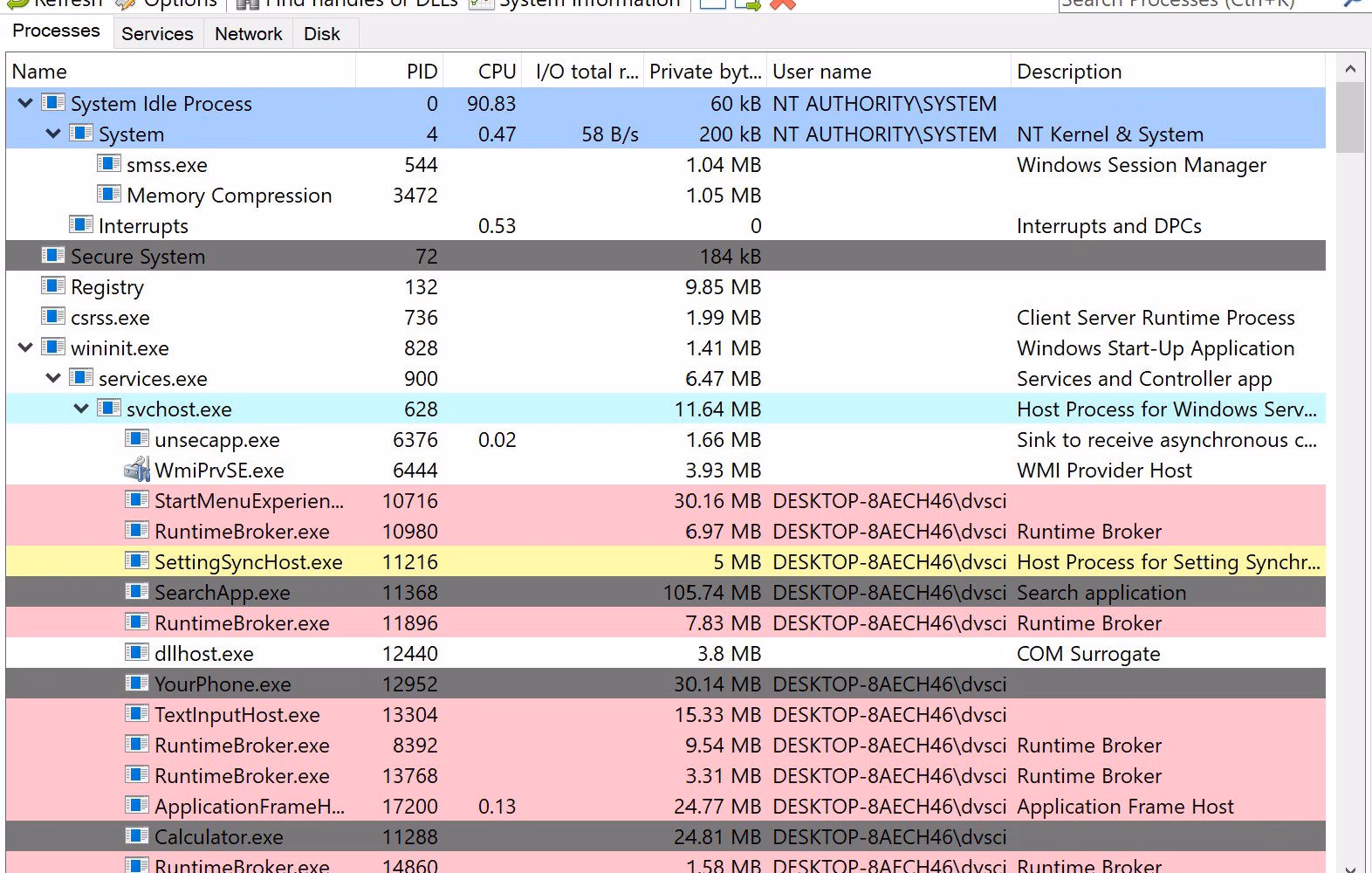Viewport: 1372px width, 873px height.
Task: Open the Network tab
Action: [249, 34]
